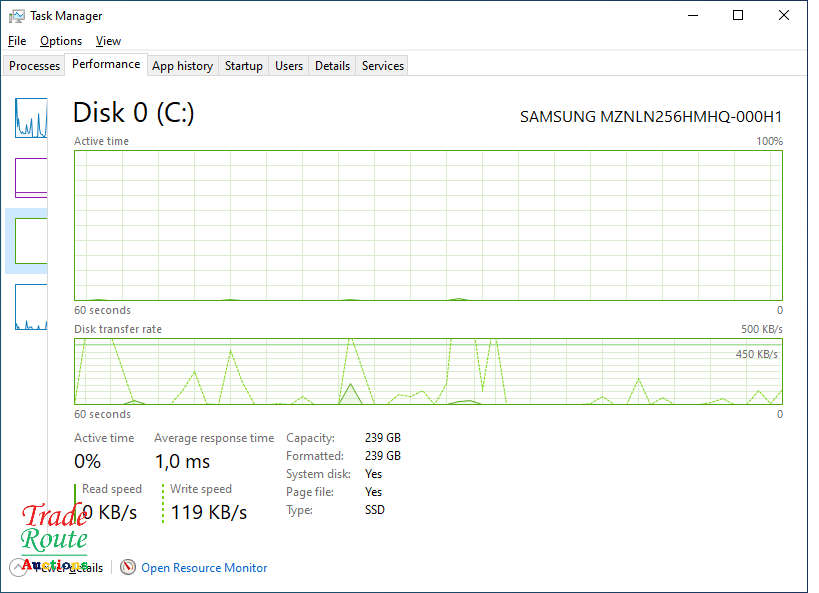Viewport: 819px width, 593px height.
Task: Open the Users tab
Action: (289, 66)
